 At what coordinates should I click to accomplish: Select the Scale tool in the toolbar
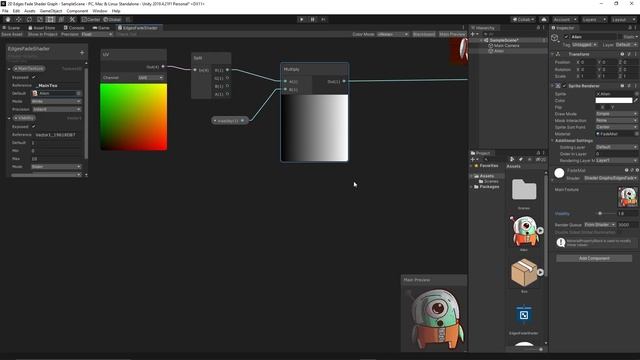click(x=40, y=19)
